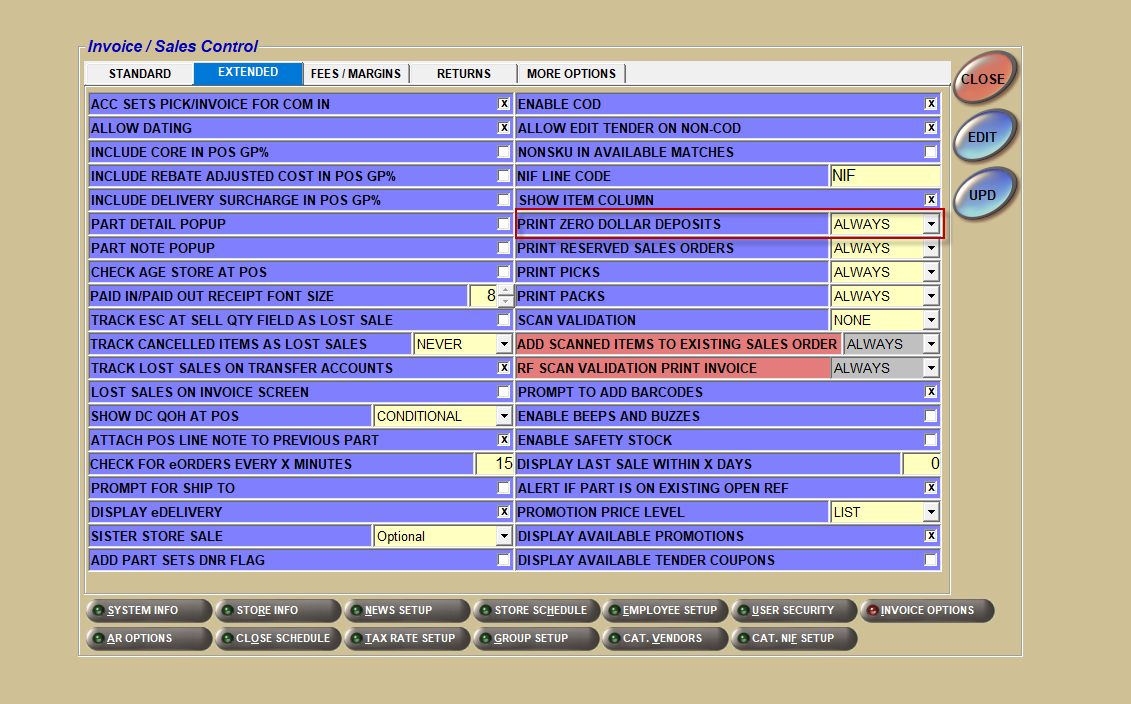Open the Scan Validation dropdown
The width and height of the screenshot is (1131, 704).
[x=931, y=320]
